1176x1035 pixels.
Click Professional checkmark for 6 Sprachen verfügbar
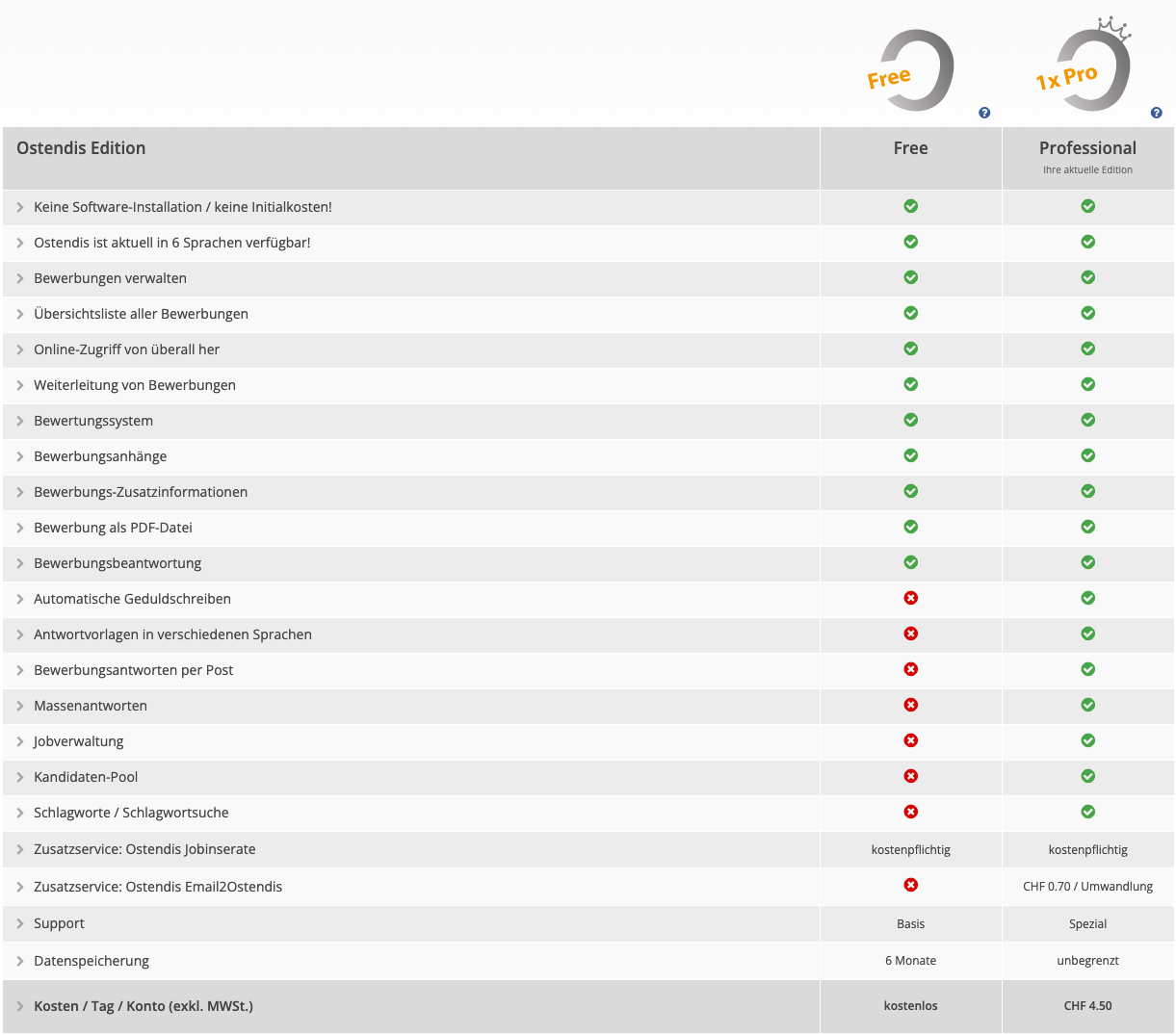pos(1088,242)
